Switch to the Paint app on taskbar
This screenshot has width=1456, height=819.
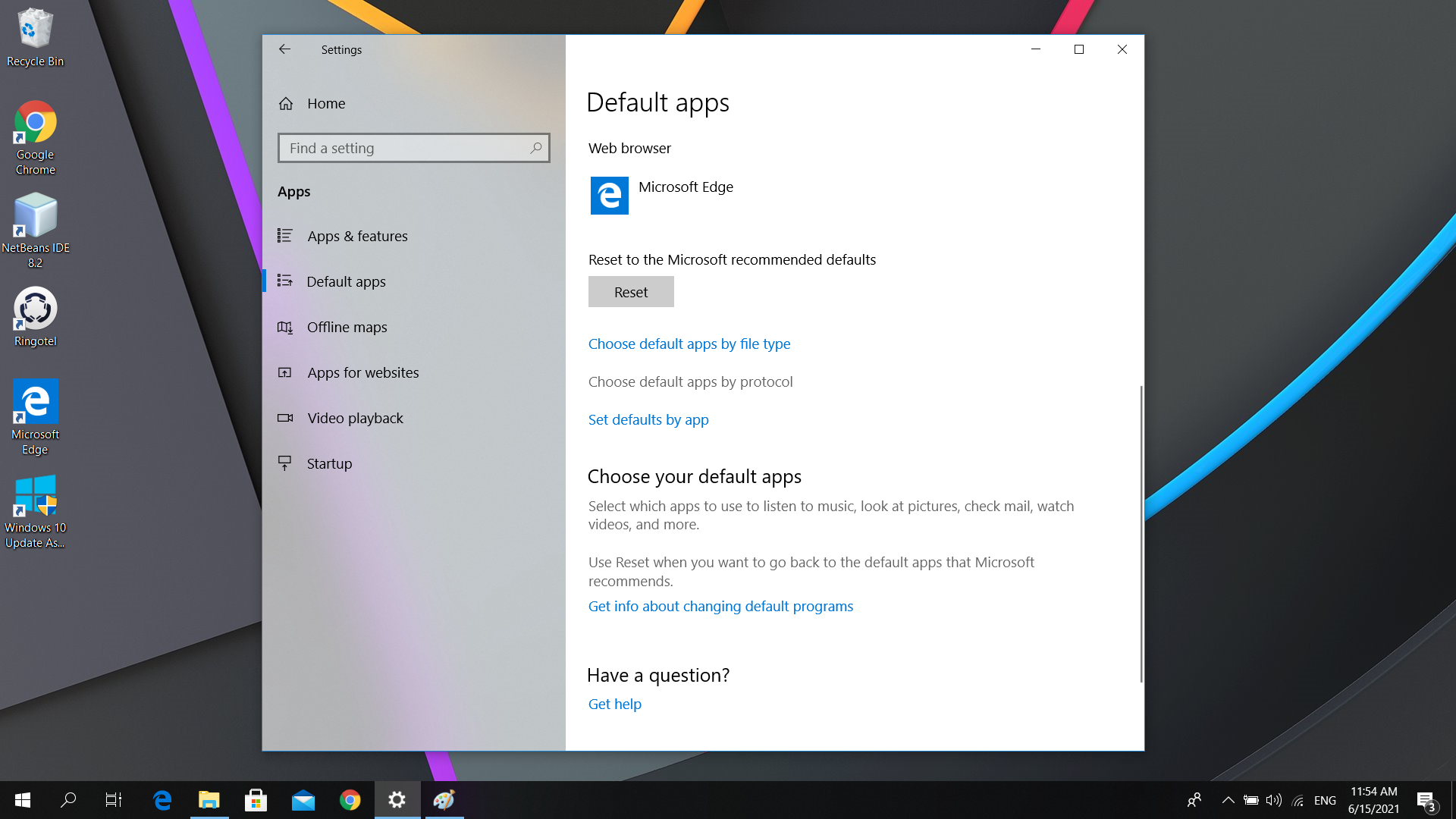point(444,800)
